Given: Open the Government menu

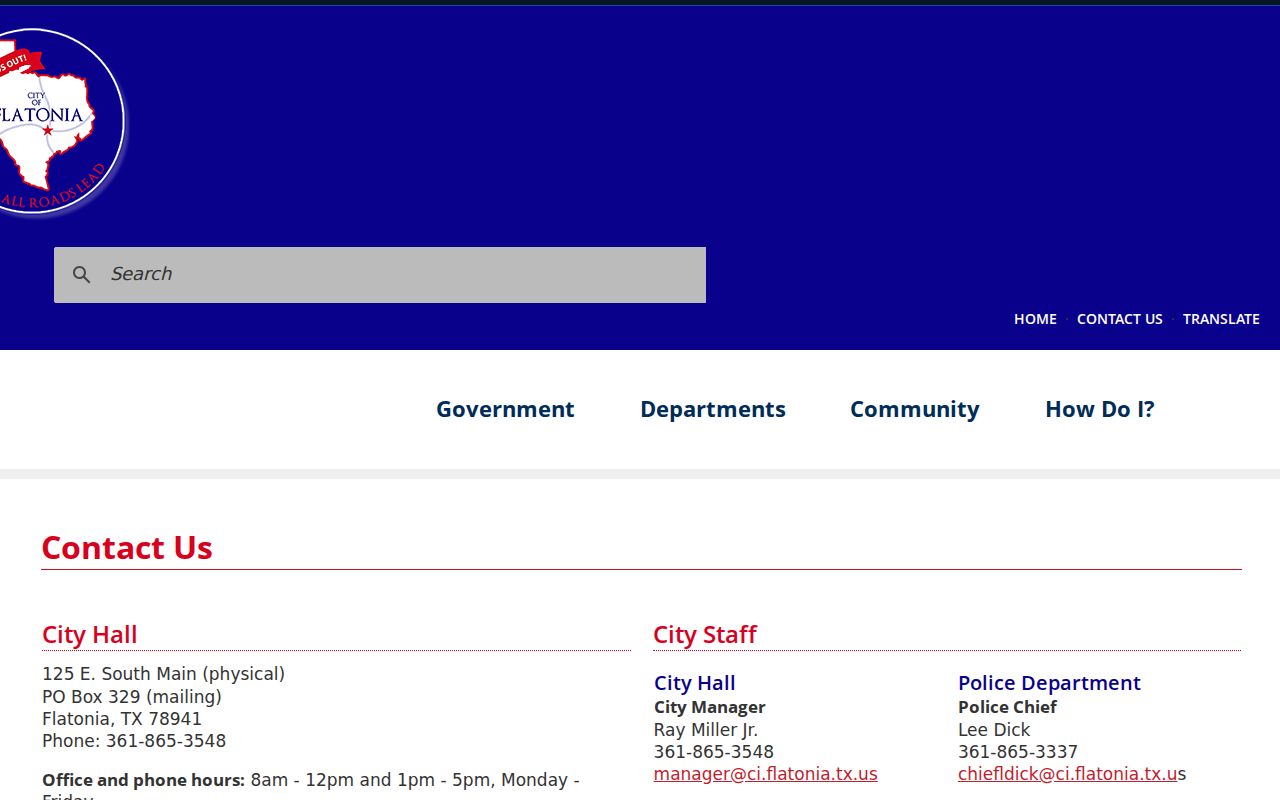Looking at the screenshot, I should [505, 409].
